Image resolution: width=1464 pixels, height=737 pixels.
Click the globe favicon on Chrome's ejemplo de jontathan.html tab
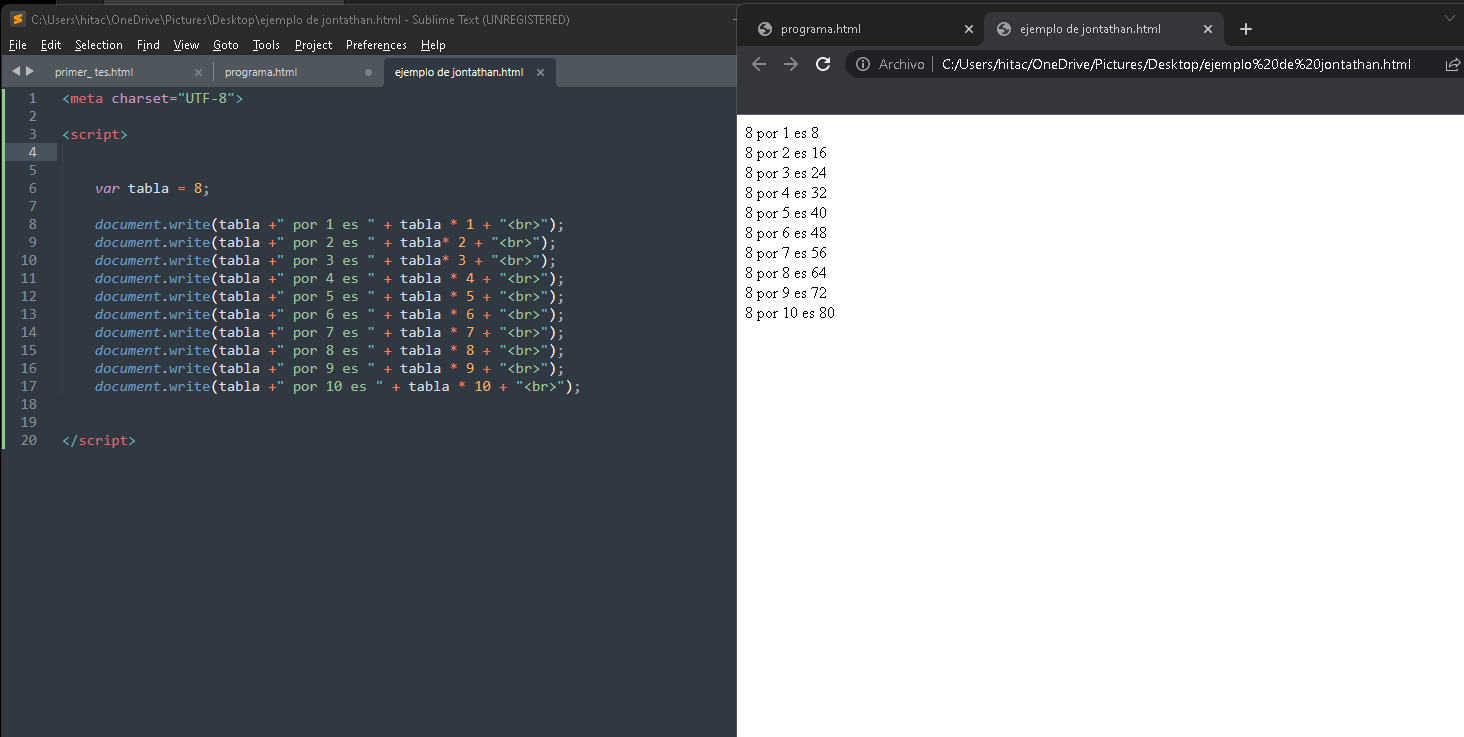[1004, 29]
